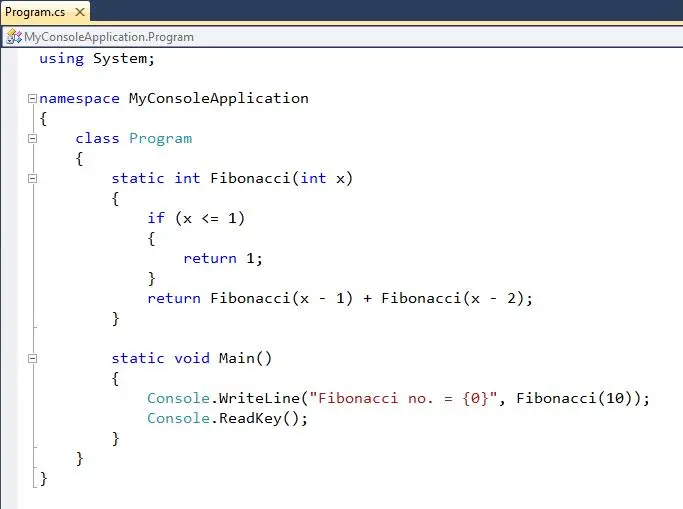Viewport: 683px width, 509px height.
Task: Click 'ReadKey();' call
Action: (x=263, y=418)
